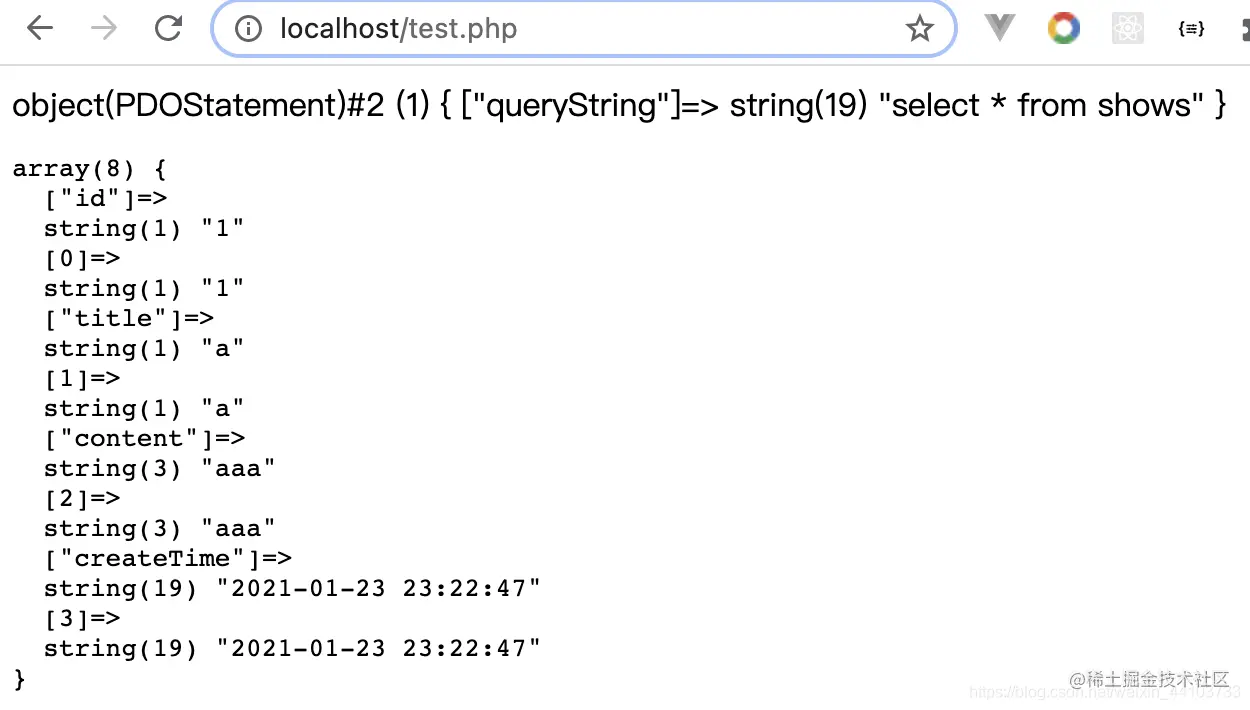Click the array(8) { opening line

click(89, 169)
